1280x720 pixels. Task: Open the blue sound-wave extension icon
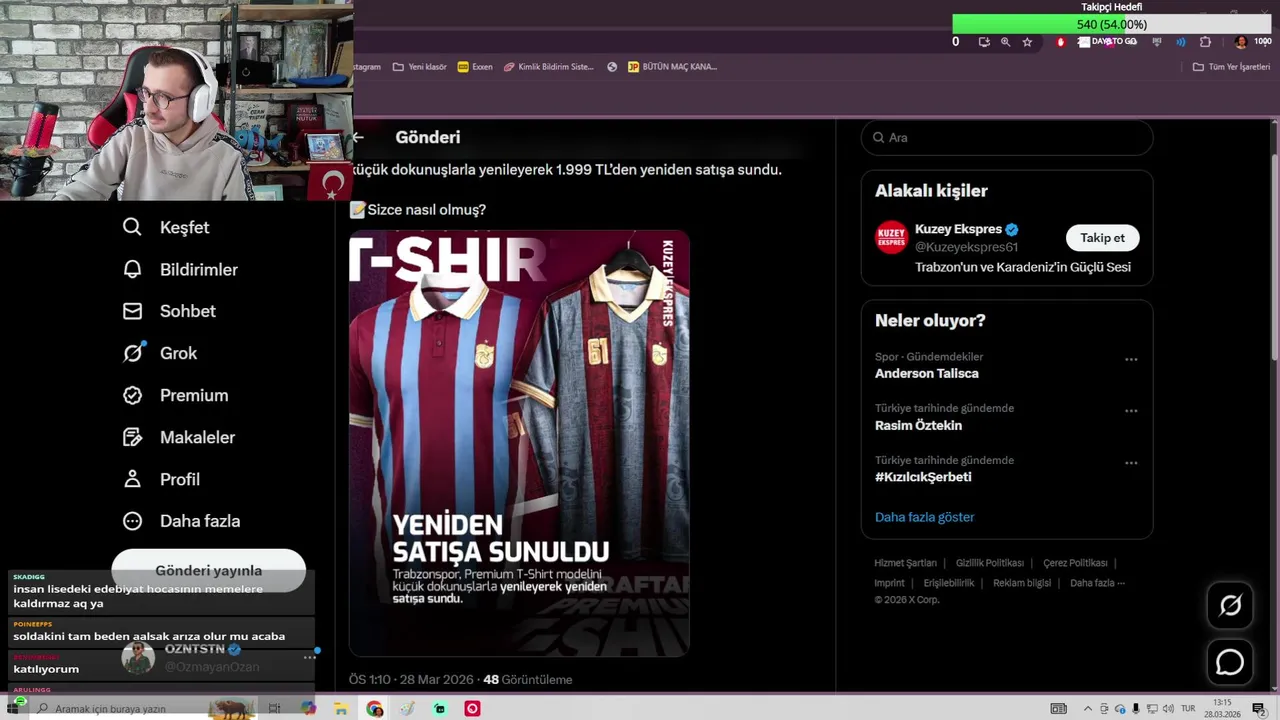1181,42
